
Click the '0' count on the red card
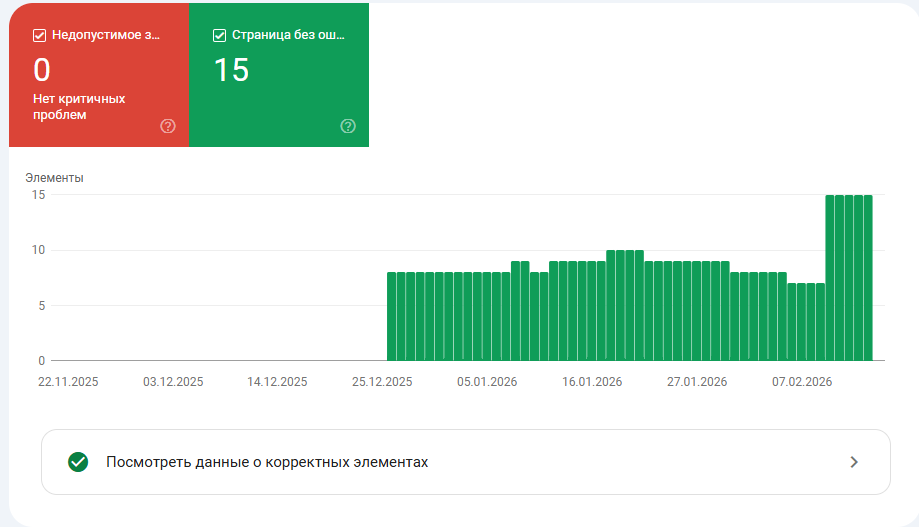click(42, 70)
